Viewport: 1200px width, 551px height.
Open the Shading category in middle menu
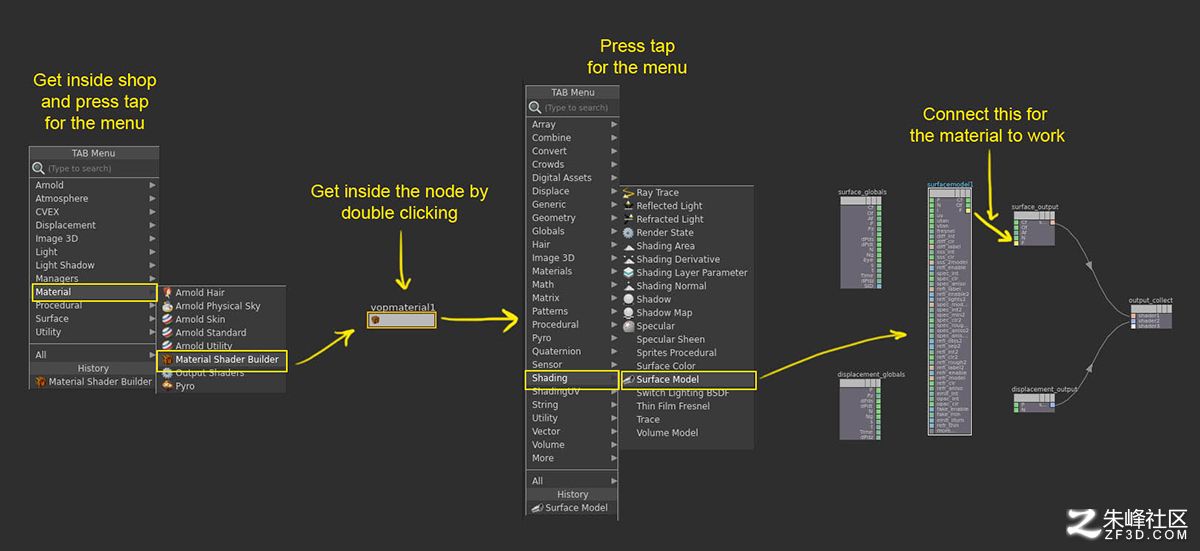click(573, 378)
